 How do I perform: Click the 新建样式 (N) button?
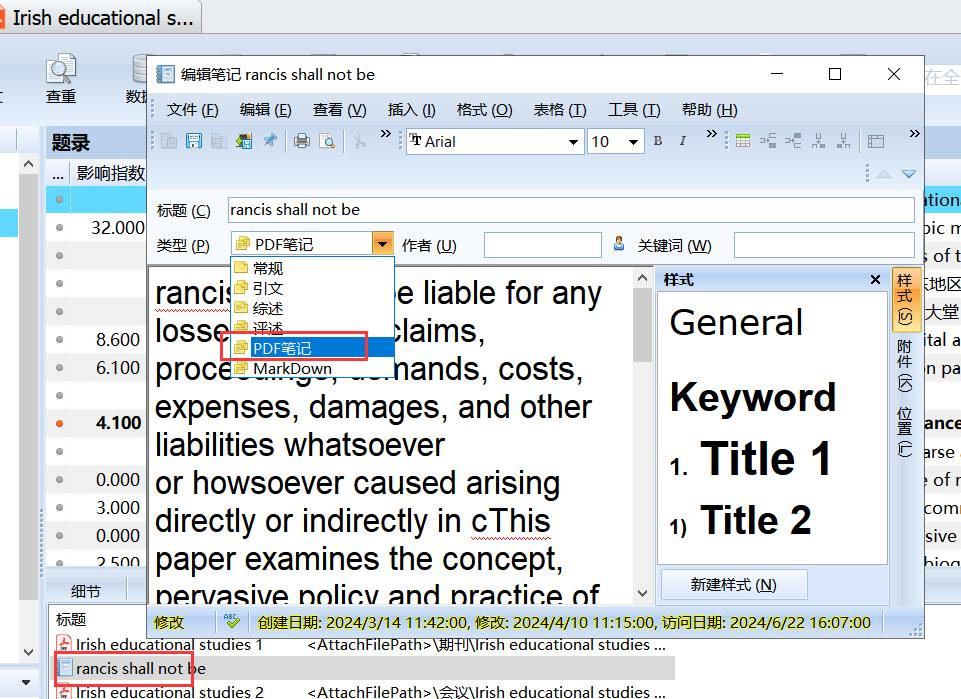click(x=734, y=584)
